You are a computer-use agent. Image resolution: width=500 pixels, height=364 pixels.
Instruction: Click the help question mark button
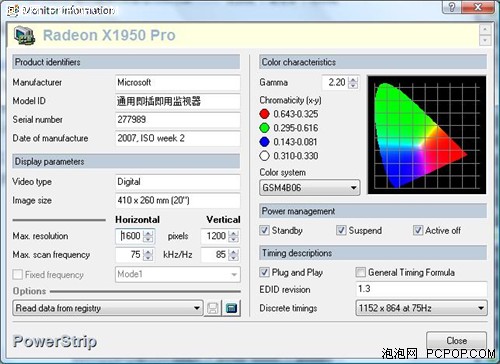(x=452, y=7)
